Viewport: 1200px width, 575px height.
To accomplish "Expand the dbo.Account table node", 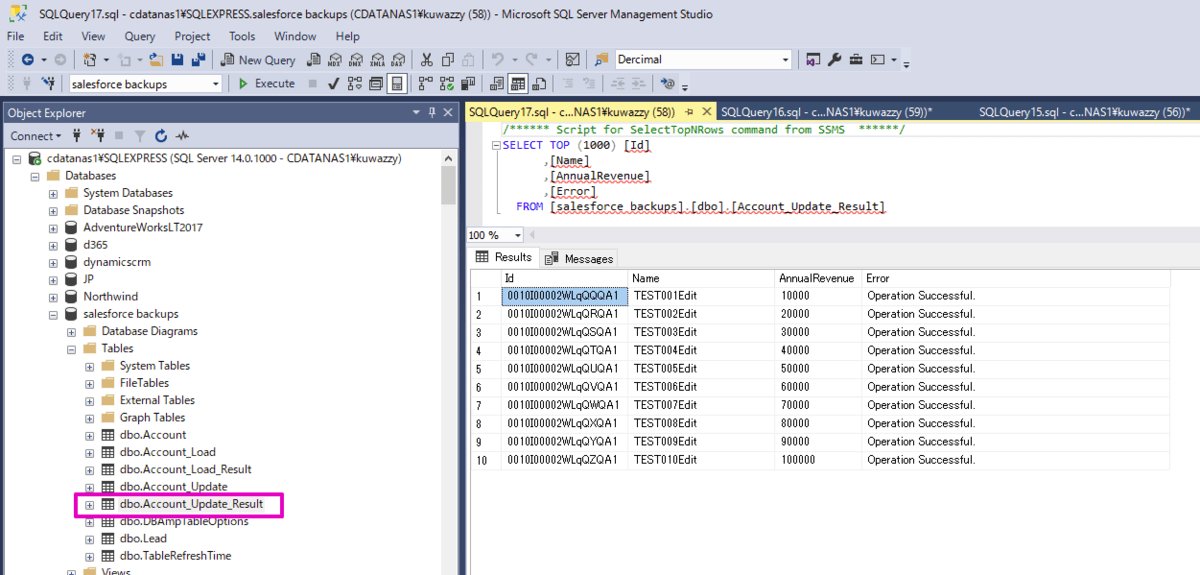I will [x=89, y=435].
